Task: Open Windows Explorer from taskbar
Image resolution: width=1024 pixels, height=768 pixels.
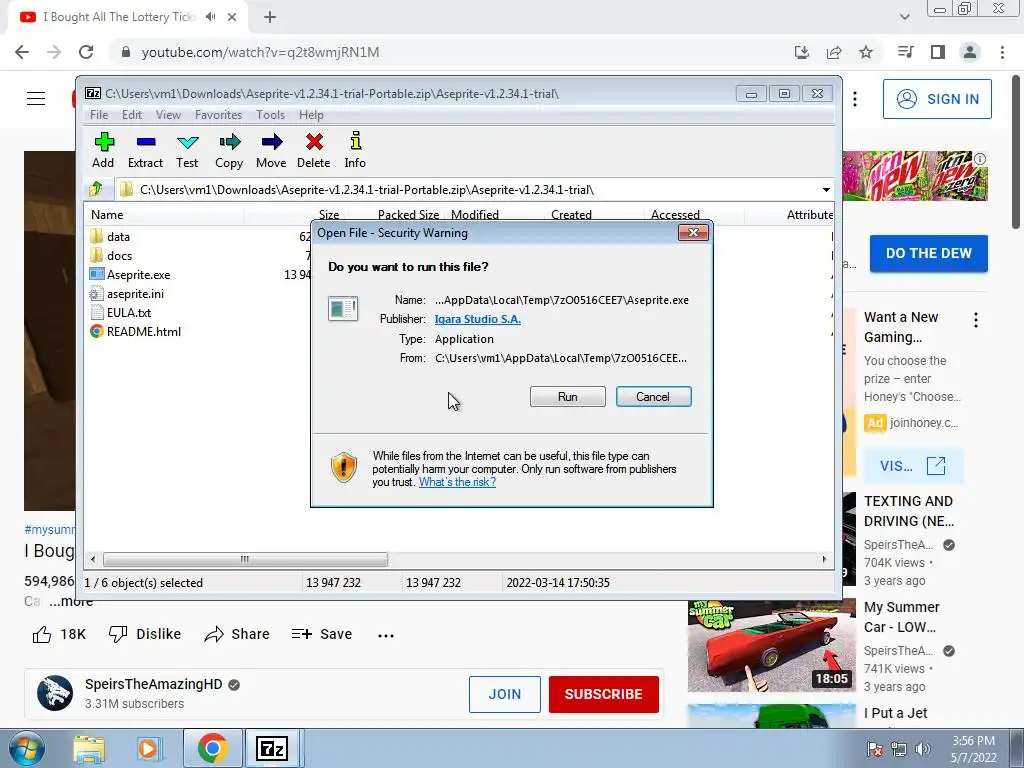Action: pyautogui.click(x=89, y=748)
